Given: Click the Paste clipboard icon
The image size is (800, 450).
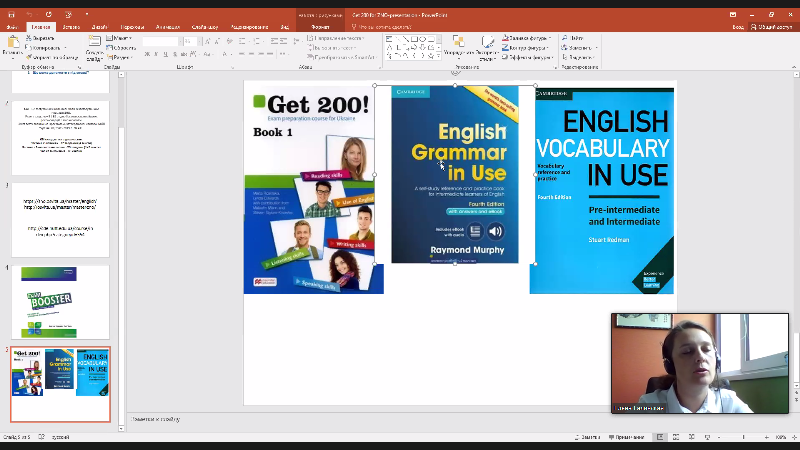Looking at the screenshot, I should (13, 43).
